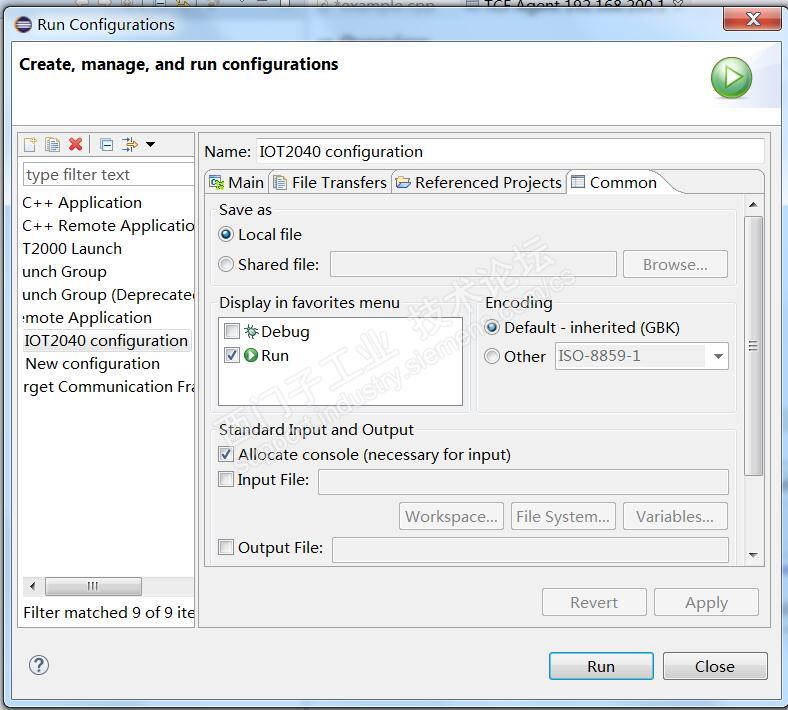This screenshot has width=788, height=710.
Task: Click the Workspace... button
Action: [x=451, y=516]
